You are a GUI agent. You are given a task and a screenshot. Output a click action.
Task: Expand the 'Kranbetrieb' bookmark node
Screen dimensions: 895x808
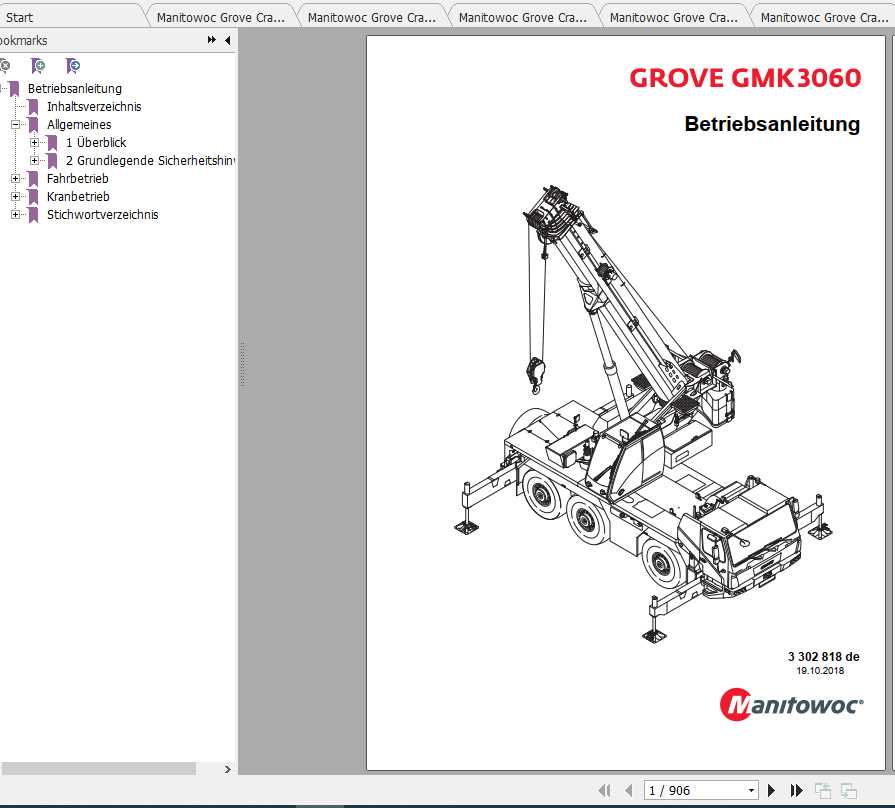pyautogui.click(x=15, y=196)
